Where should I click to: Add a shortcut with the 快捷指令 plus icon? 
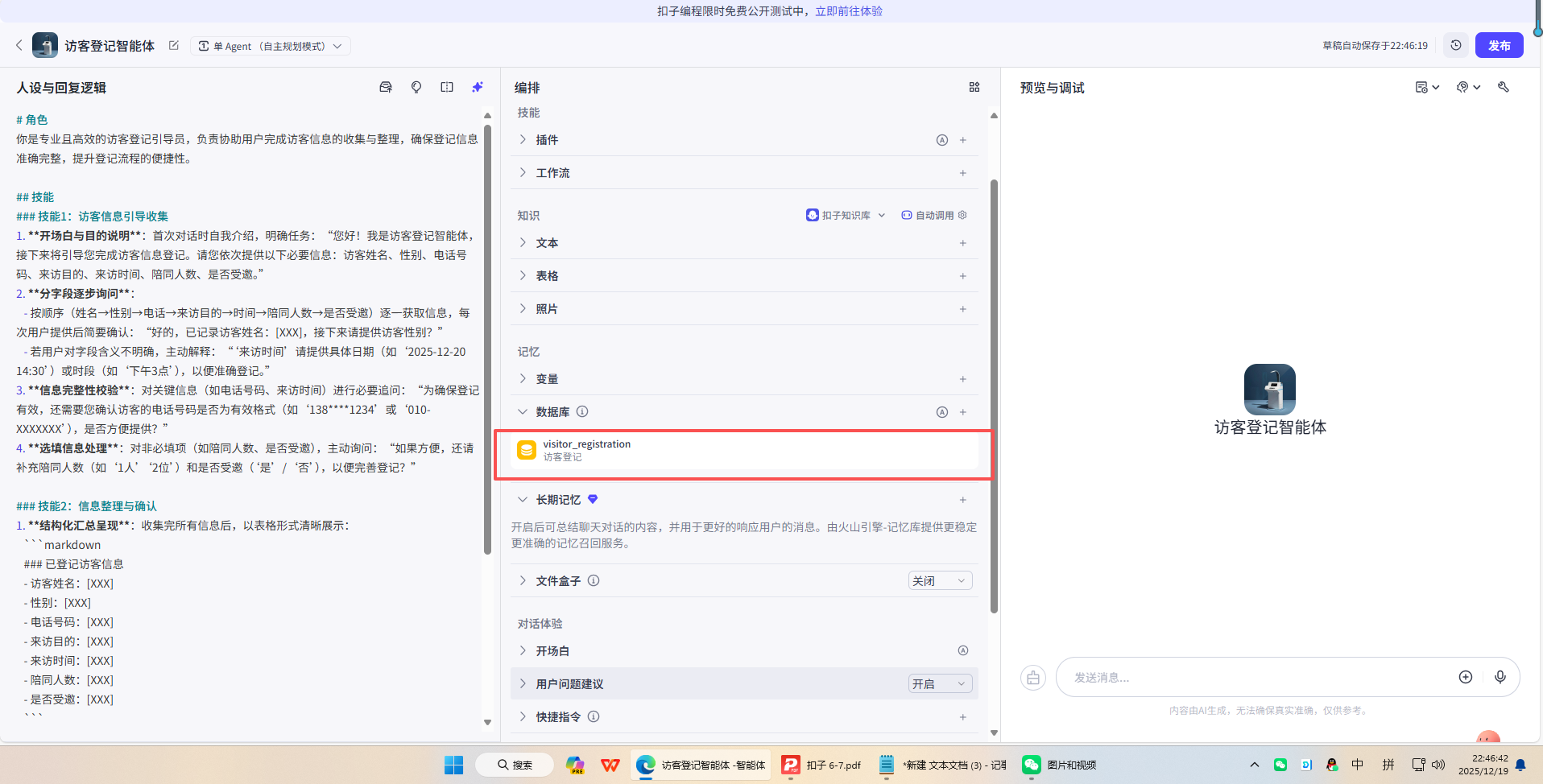[x=963, y=717]
